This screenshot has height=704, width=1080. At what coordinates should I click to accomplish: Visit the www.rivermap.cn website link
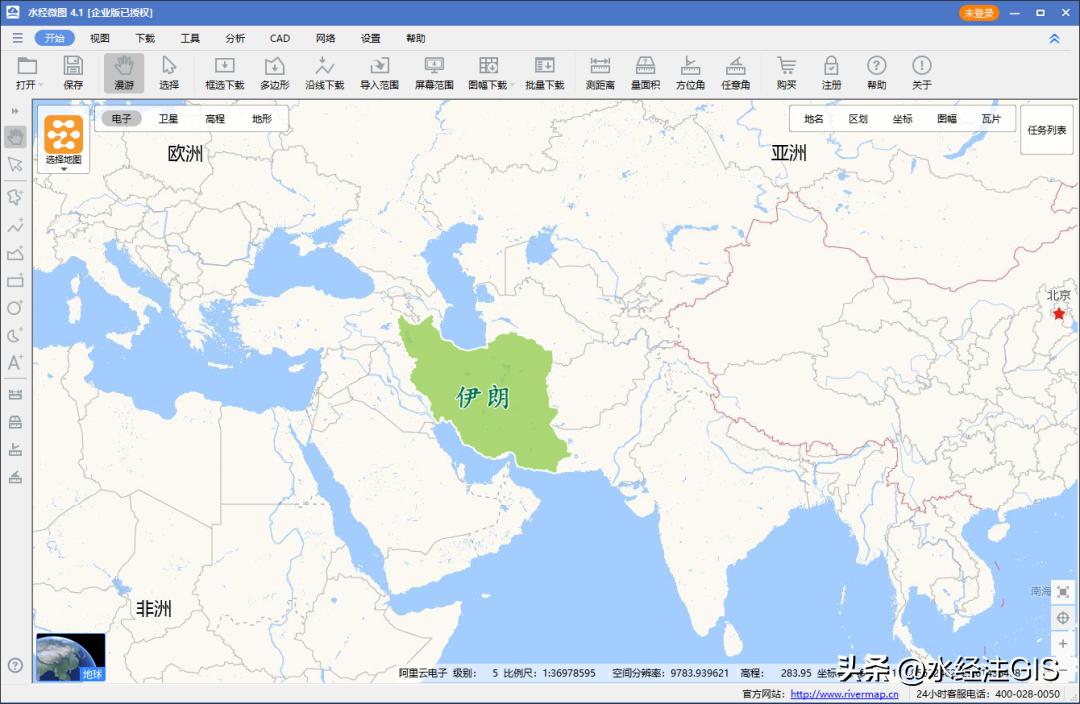click(x=844, y=694)
